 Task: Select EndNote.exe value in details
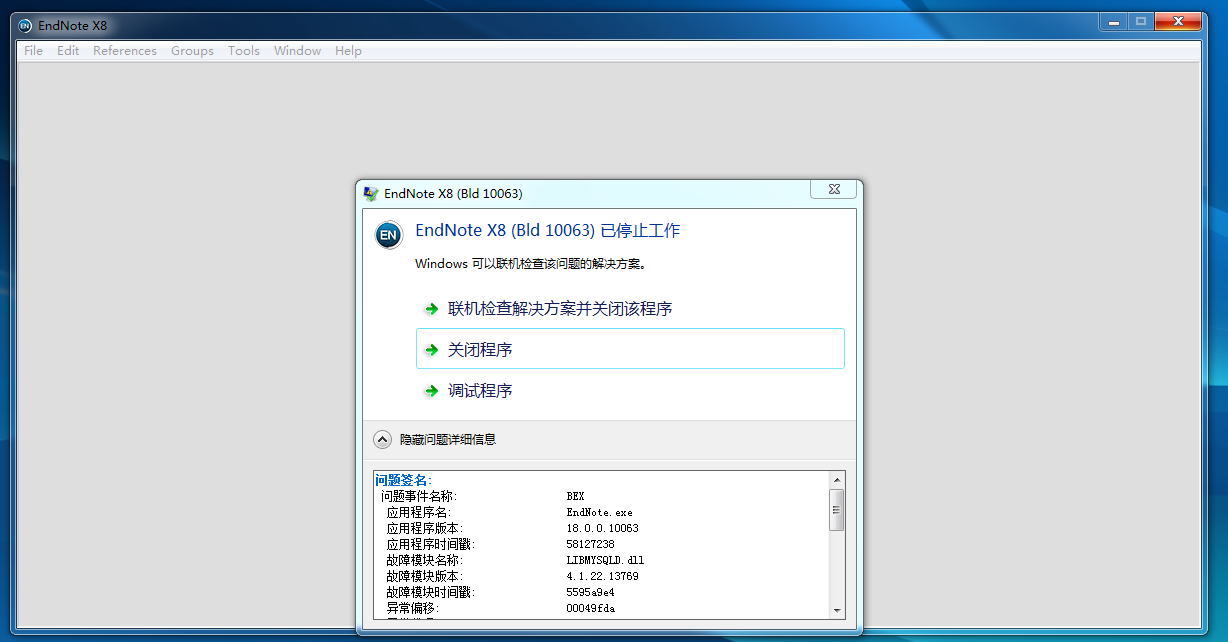coord(599,512)
